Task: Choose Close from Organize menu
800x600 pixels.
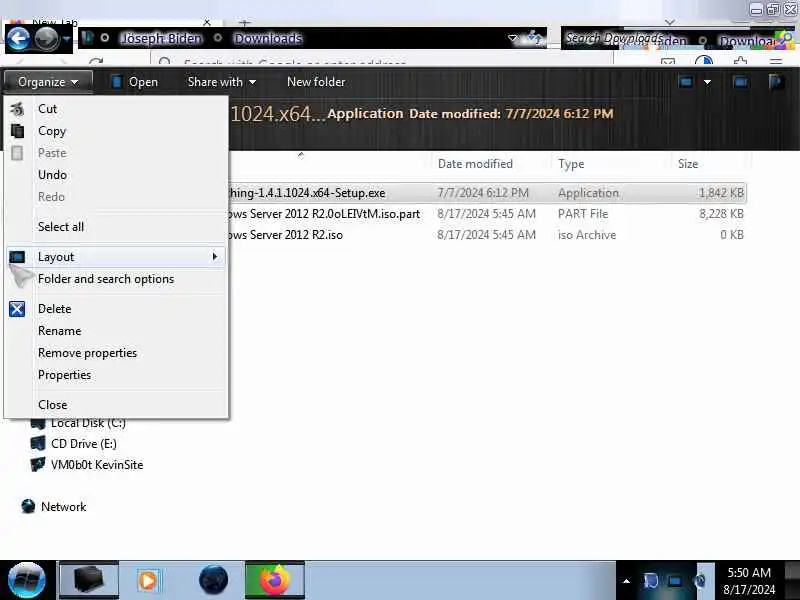Action: [x=116, y=405]
